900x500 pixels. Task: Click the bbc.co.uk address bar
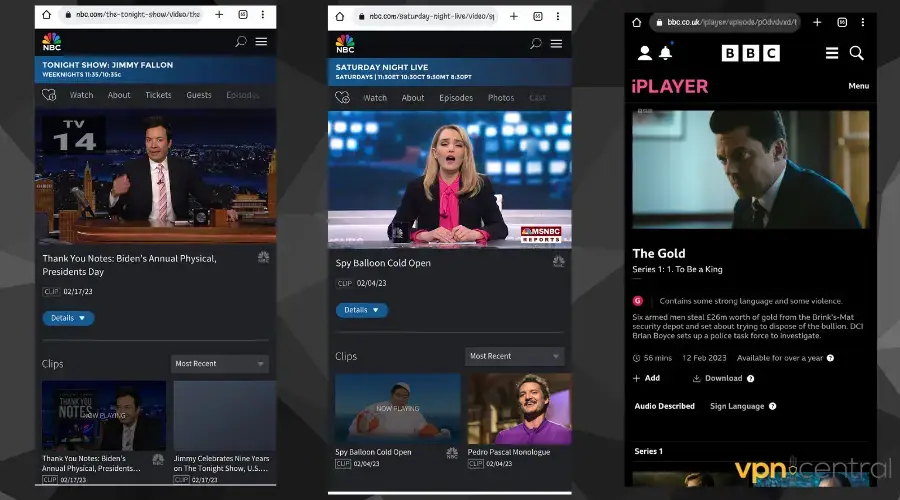point(725,22)
